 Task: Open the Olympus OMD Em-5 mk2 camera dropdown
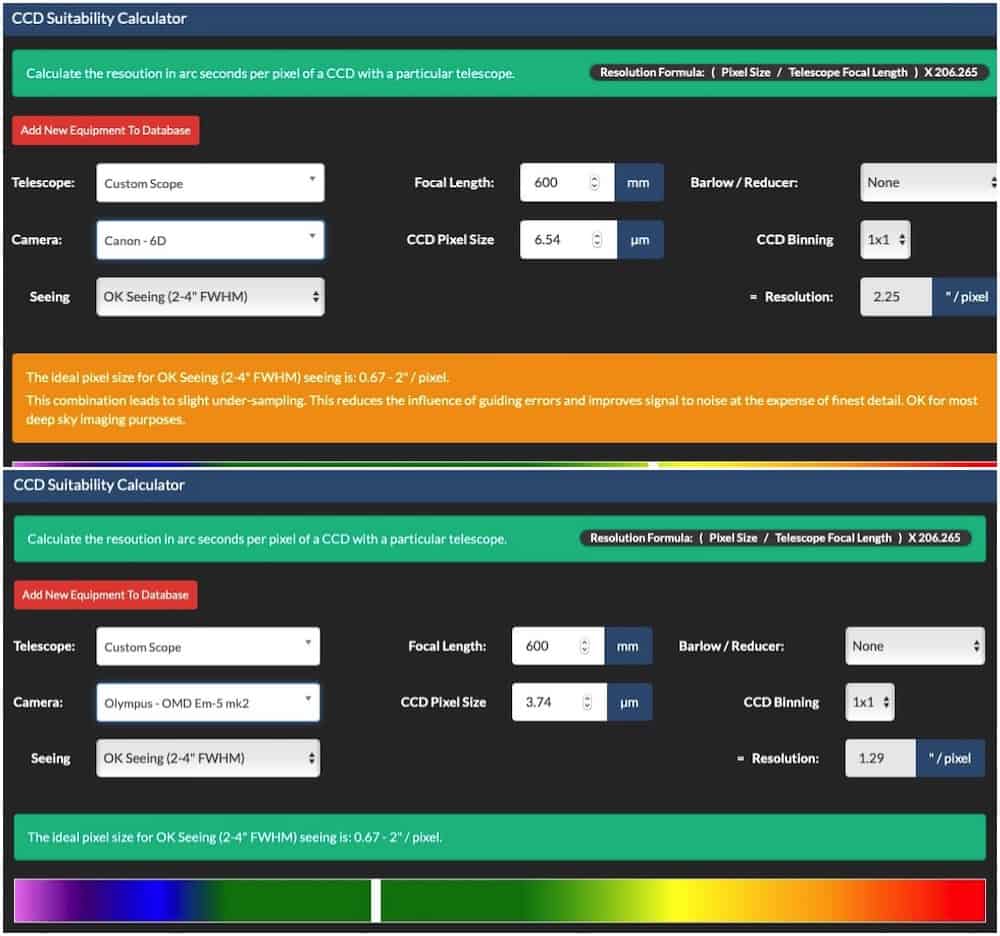click(207, 702)
